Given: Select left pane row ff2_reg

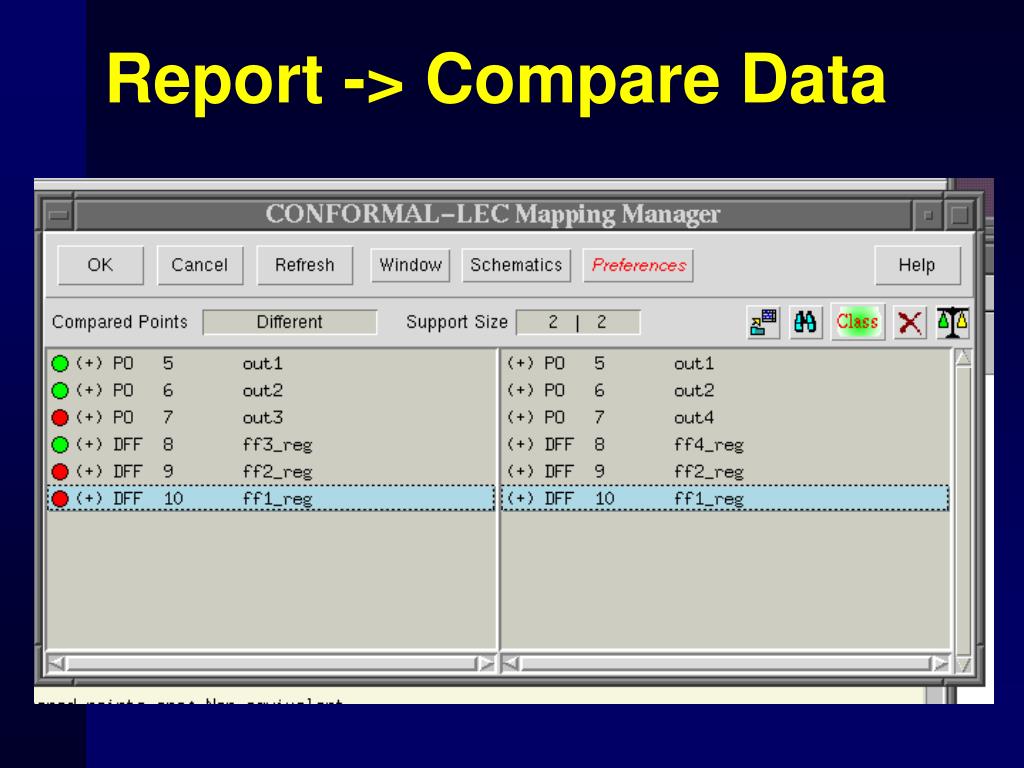Looking at the screenshot, I should pos(272,472).
